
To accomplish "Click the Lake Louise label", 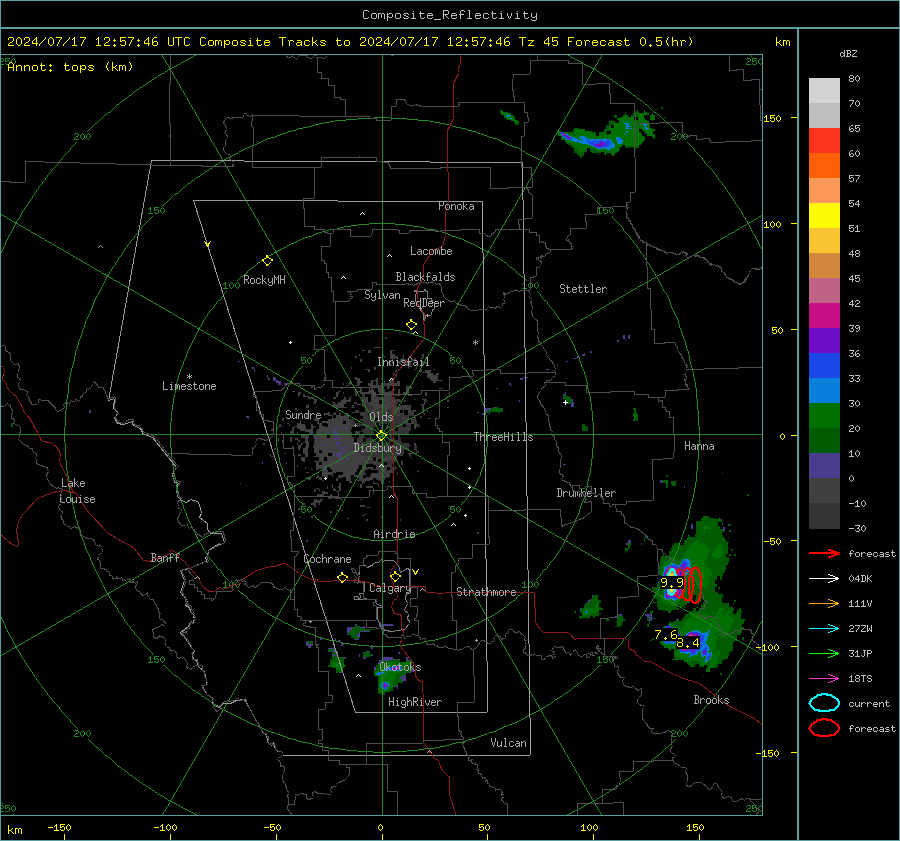I will click(x=77, y=491).
